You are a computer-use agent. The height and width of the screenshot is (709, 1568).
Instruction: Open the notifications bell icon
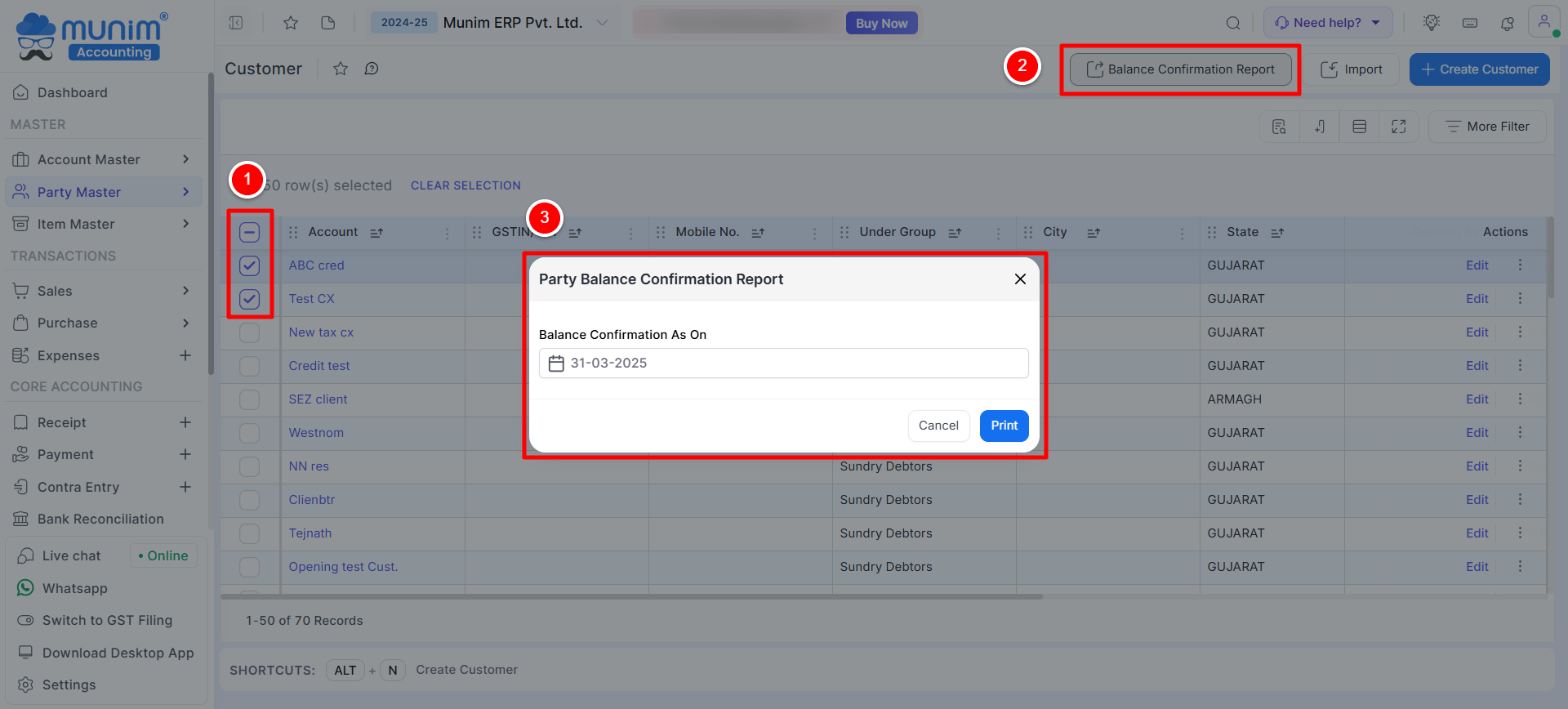(1508, 23)
